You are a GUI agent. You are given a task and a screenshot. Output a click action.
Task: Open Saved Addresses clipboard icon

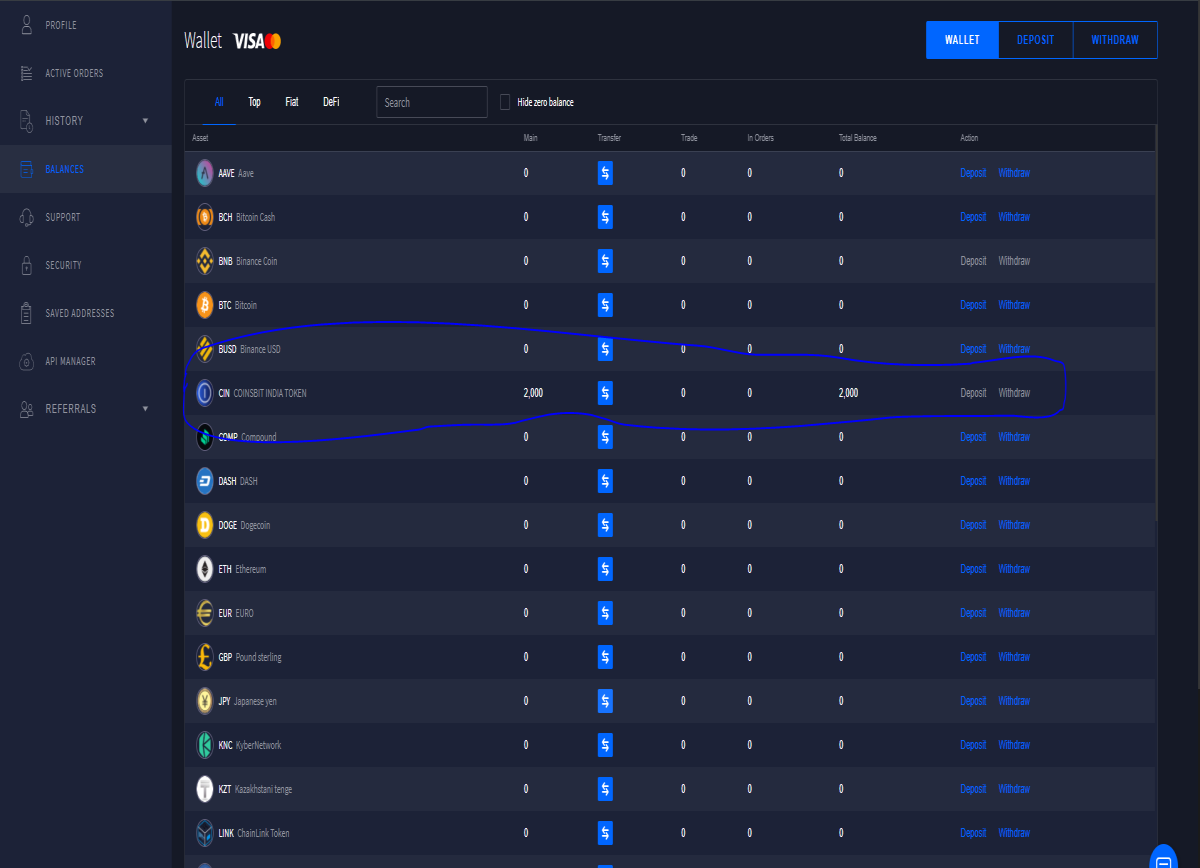tap(27, 313)
